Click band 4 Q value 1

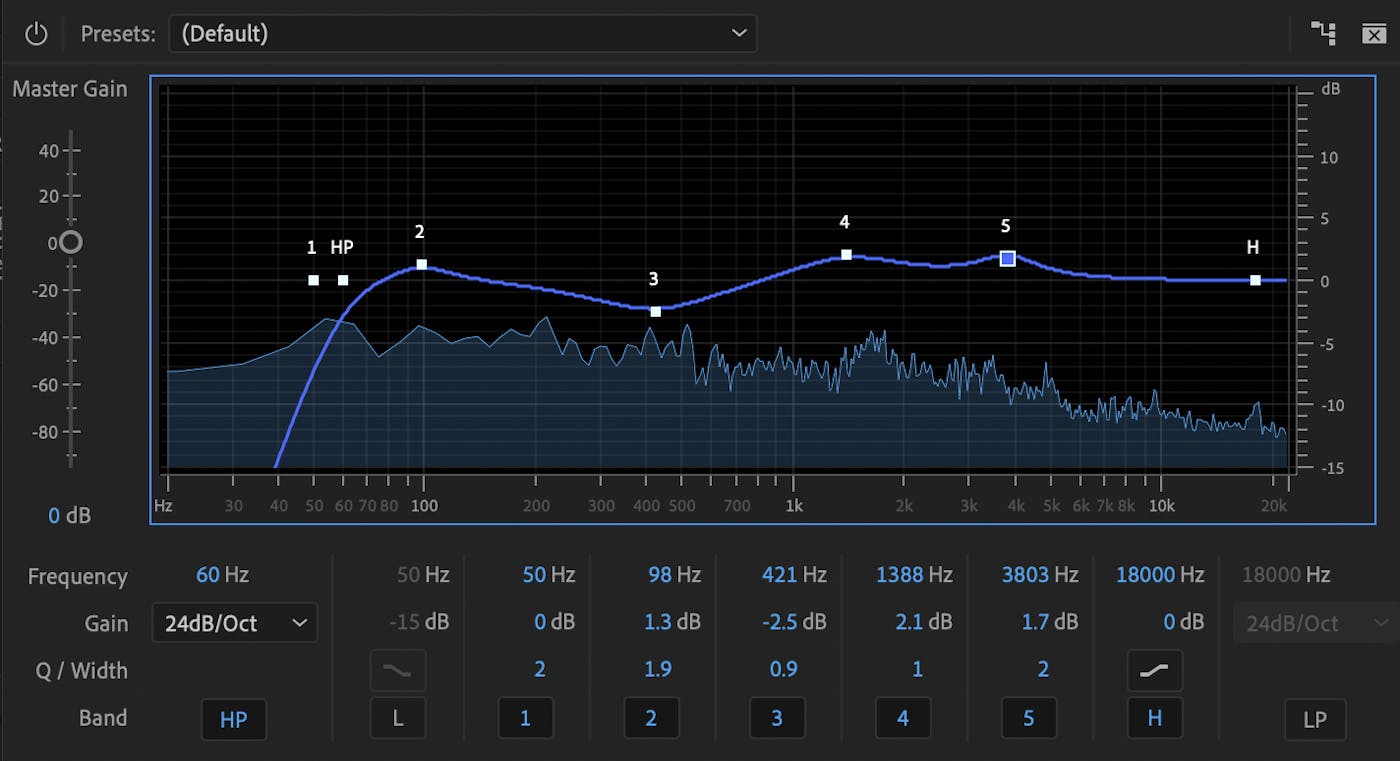917,670
